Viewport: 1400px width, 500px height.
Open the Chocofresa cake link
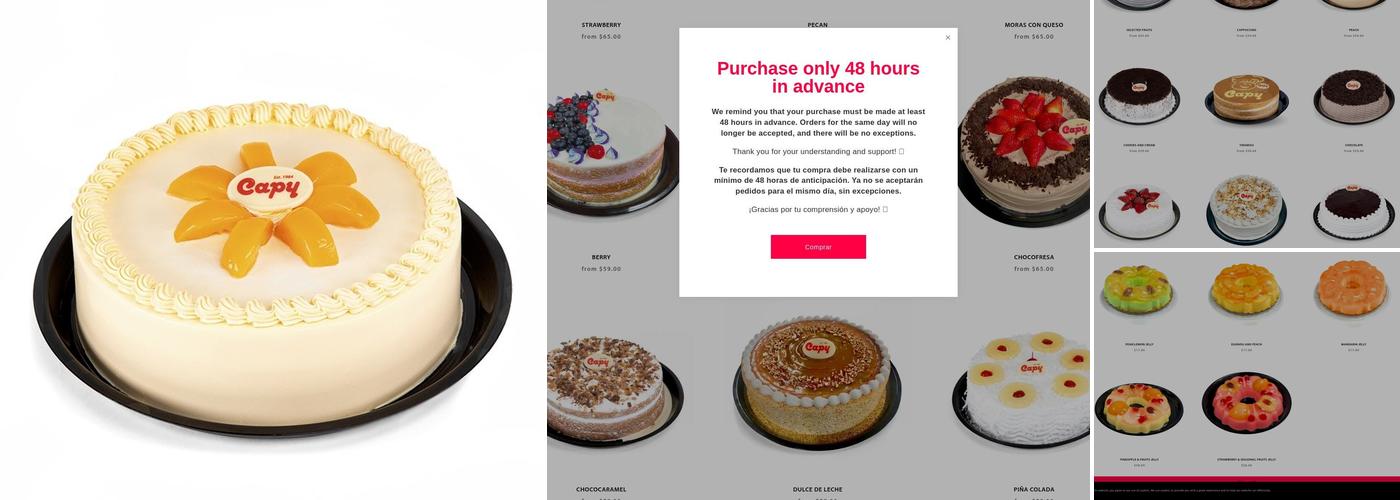tap(1034, 257)
